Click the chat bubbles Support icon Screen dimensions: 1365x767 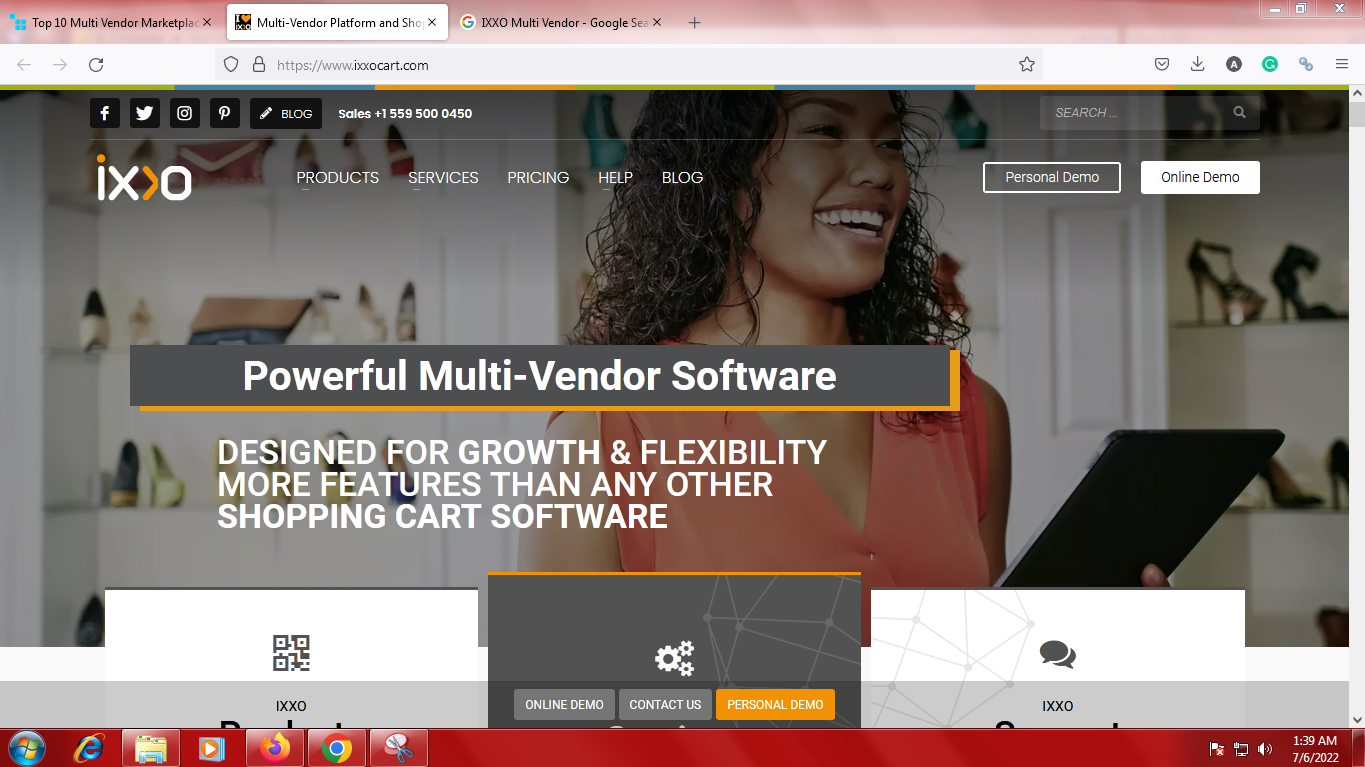tap(1058, 655)
